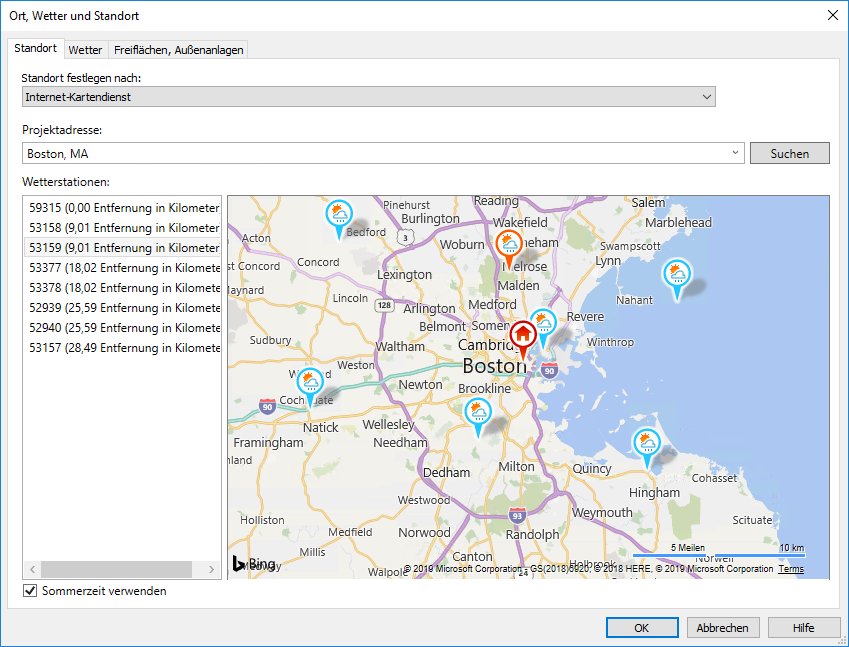Viewport: 849px width, 647px height.
Task: Select weather station 52940 in the list
Action: click(122, 328)
